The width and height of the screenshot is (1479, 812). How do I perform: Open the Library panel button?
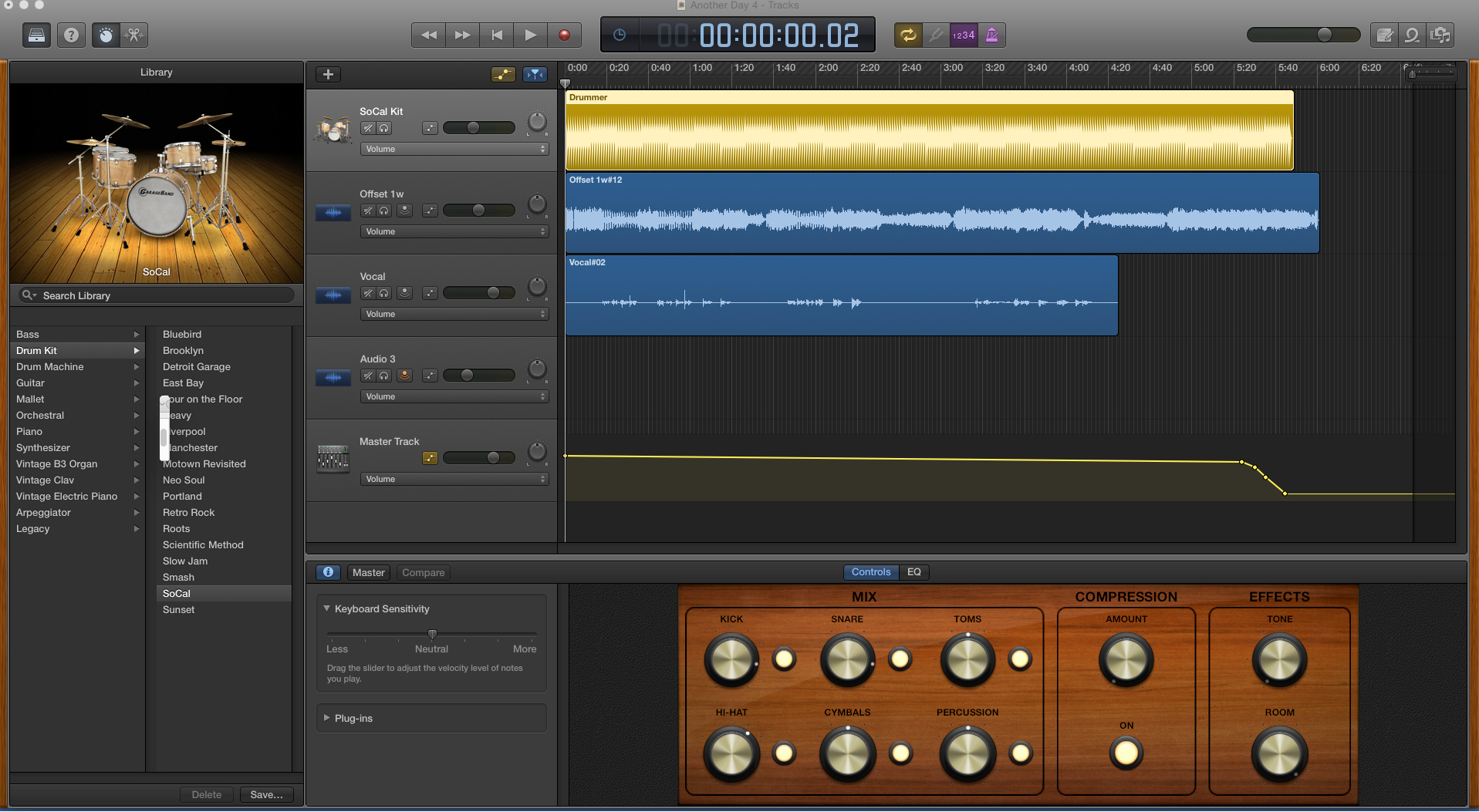click(36, 35)
